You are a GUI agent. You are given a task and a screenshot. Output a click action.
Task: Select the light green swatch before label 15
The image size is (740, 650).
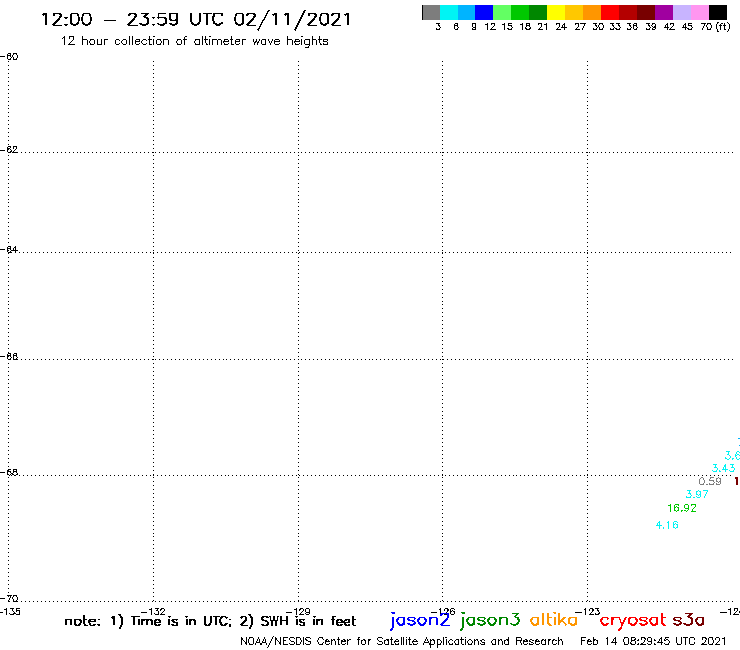[x=502, y=12]
